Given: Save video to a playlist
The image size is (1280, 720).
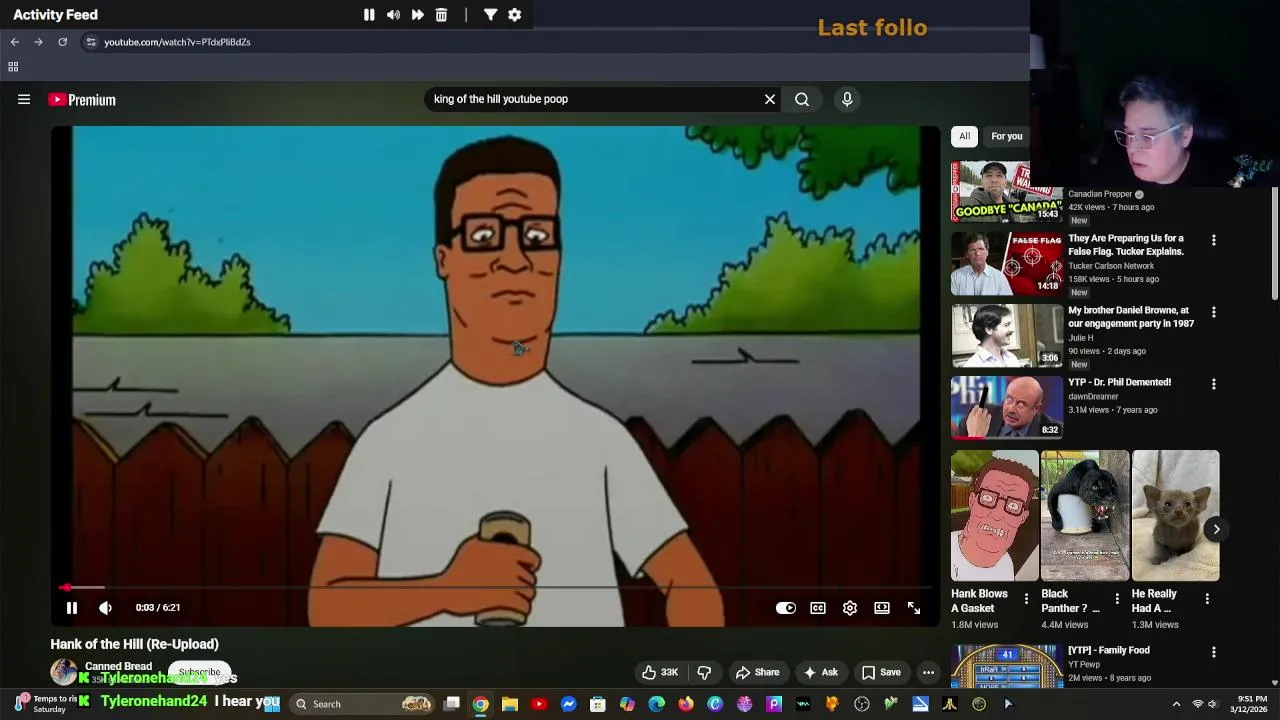Looking at the screenshot, I should click(882, 672).
